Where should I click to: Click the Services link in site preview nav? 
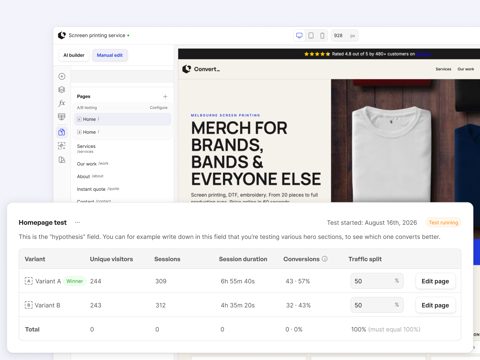(x=443, y=69)
